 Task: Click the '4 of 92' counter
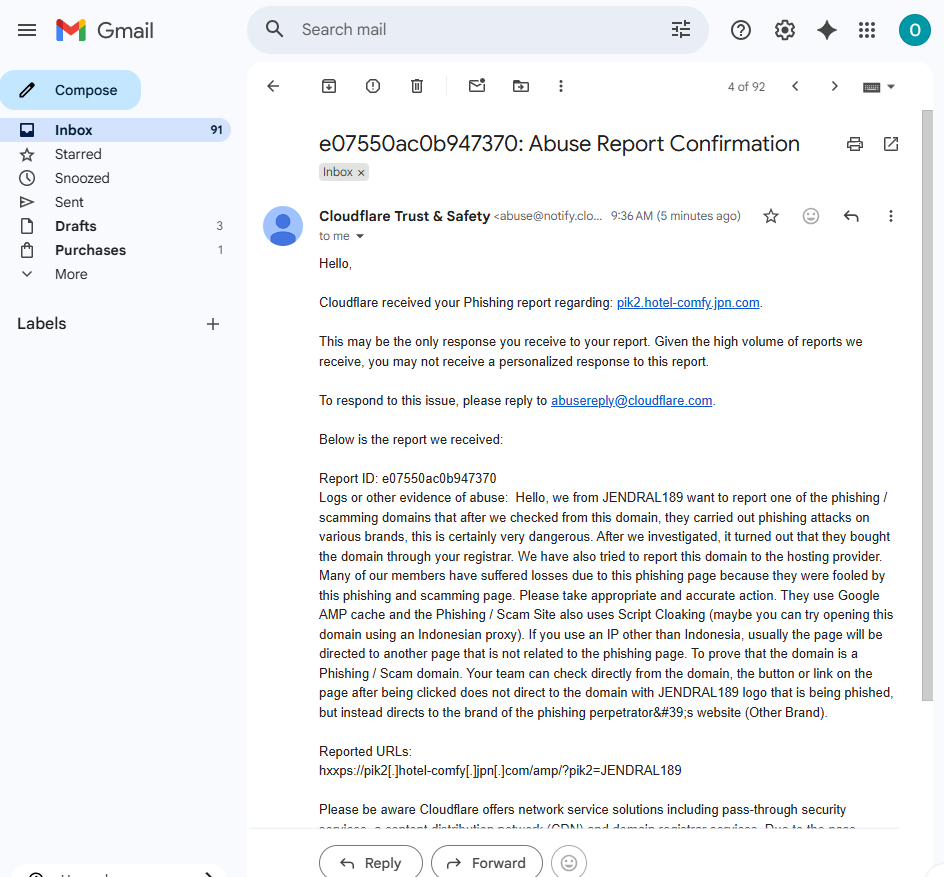click(747, 87)
